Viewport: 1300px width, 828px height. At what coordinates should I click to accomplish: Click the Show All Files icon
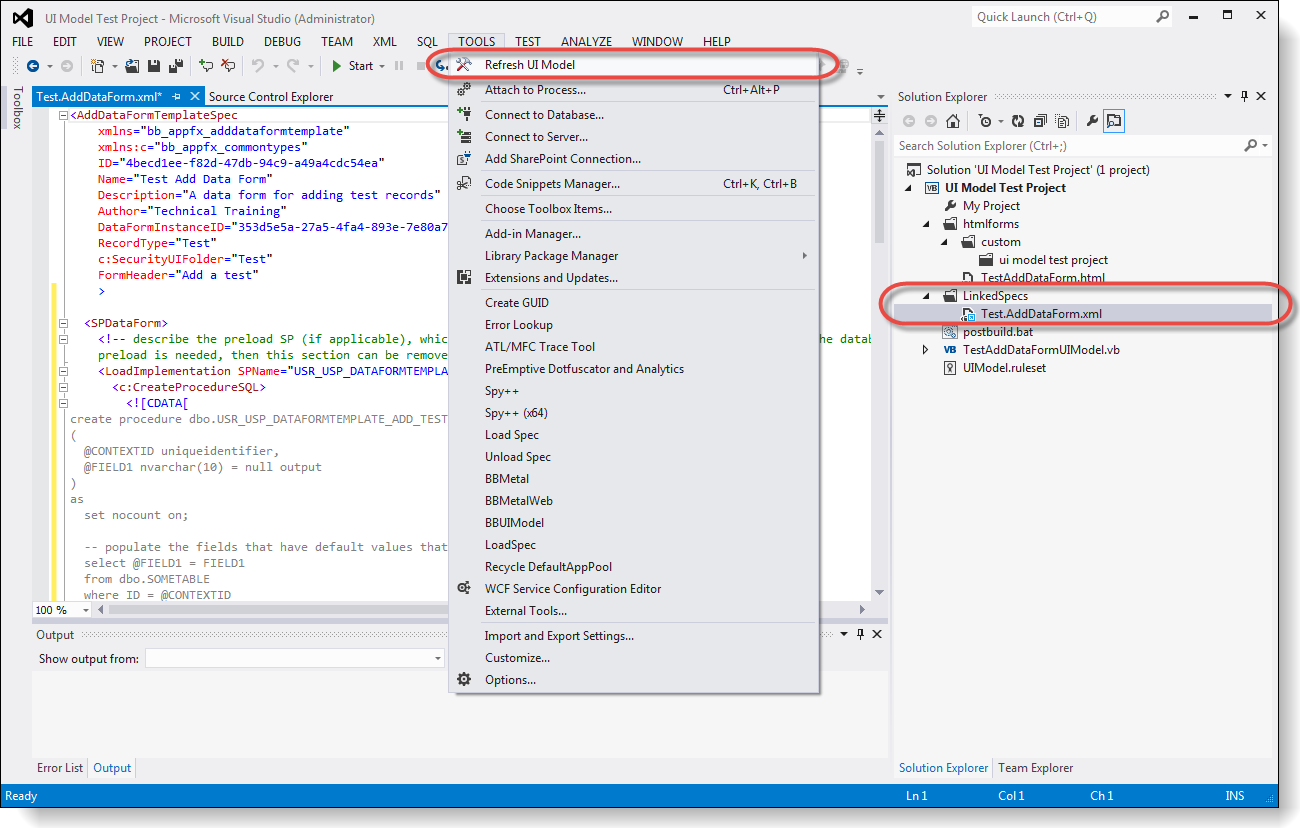(1062, 121)
